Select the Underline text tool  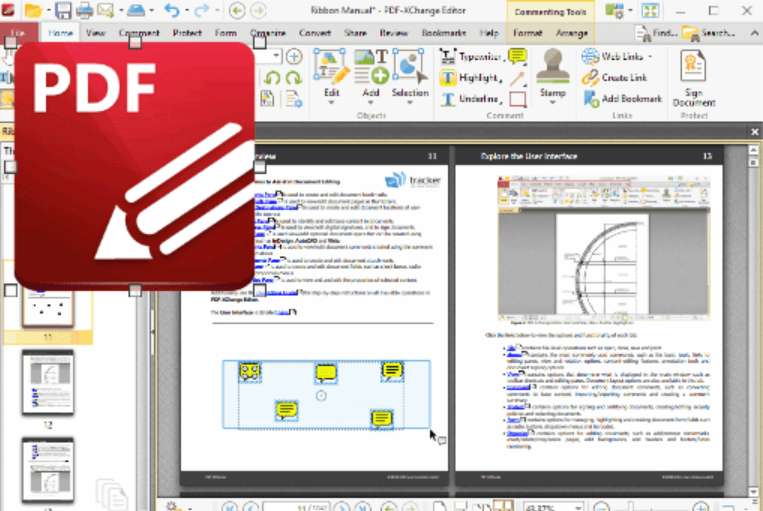pyautogui.click(x=471, y=99)
